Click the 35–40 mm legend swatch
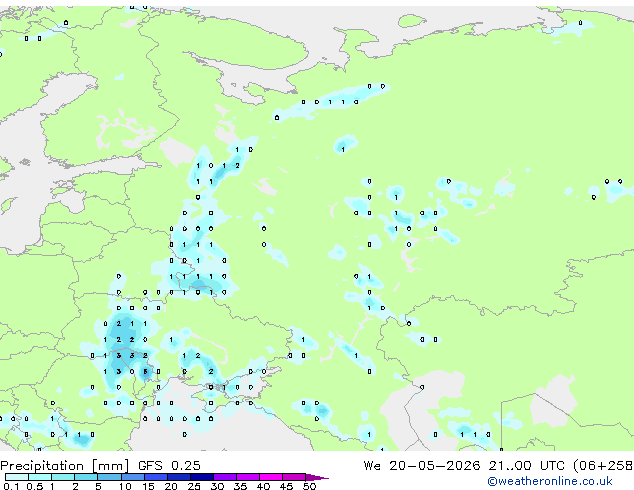 tap(247, 477)
